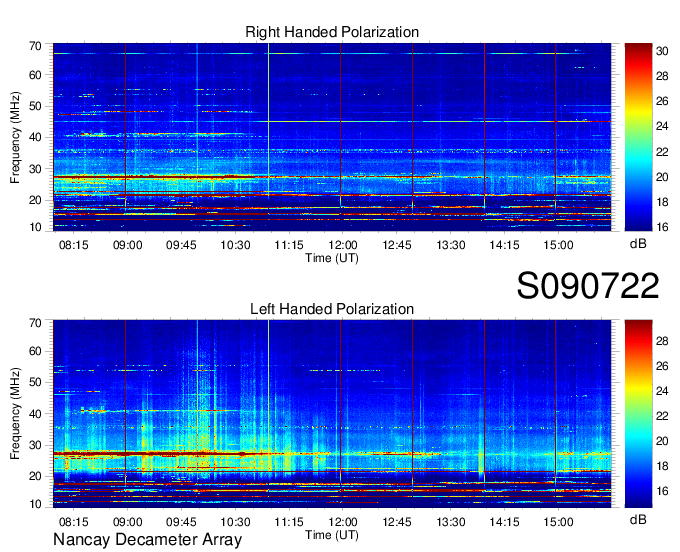Click the 28 dB value on Right Handed color bar

click(662, 76)
